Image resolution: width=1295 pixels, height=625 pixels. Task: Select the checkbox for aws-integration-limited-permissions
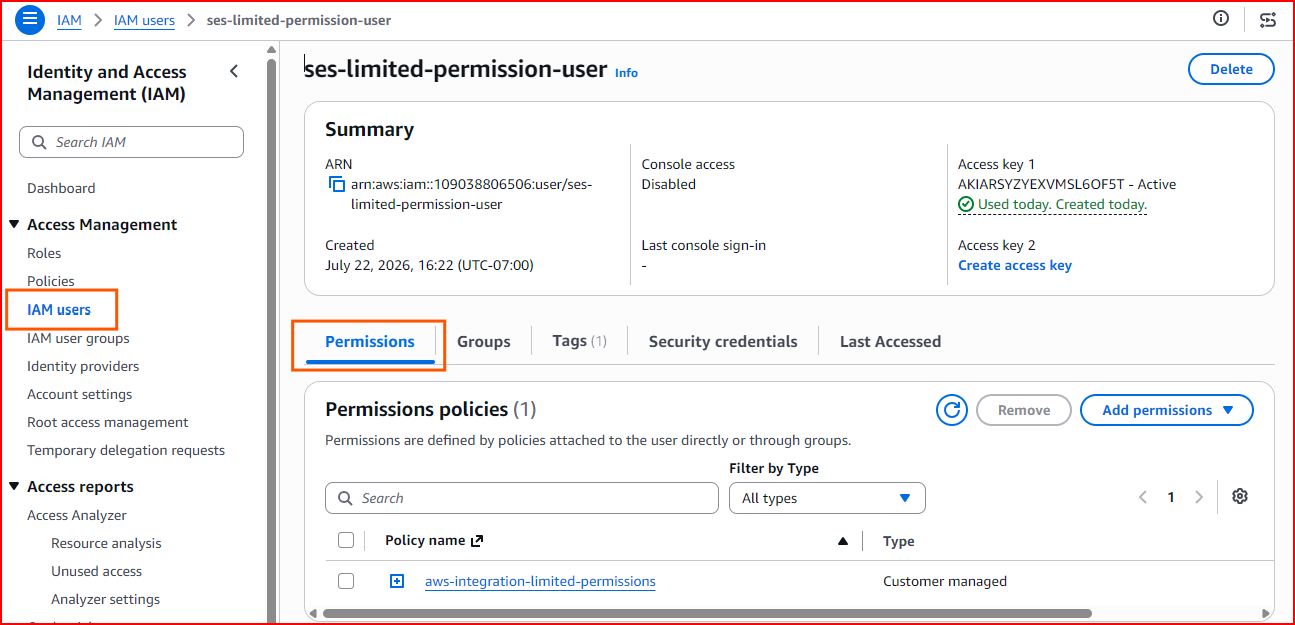[346, 581]
